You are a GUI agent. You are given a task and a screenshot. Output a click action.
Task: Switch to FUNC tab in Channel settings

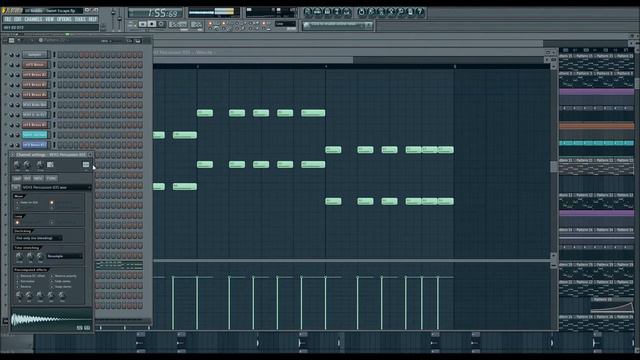point(51,178)
